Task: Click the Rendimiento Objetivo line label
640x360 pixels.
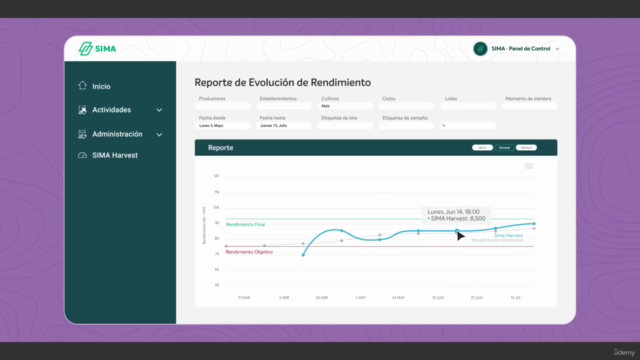Action: click(x=249, y=252)
